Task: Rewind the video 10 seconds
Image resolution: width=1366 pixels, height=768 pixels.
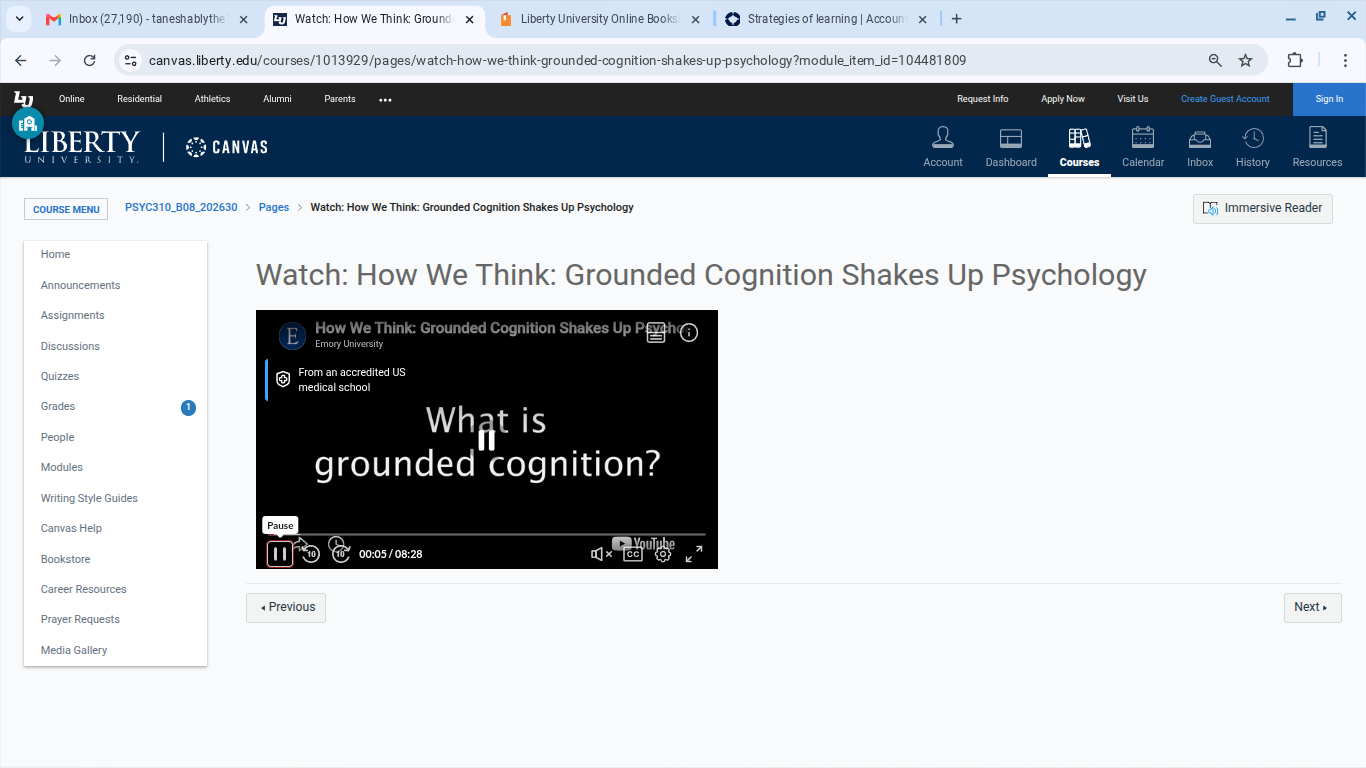Action: (310, 553)
